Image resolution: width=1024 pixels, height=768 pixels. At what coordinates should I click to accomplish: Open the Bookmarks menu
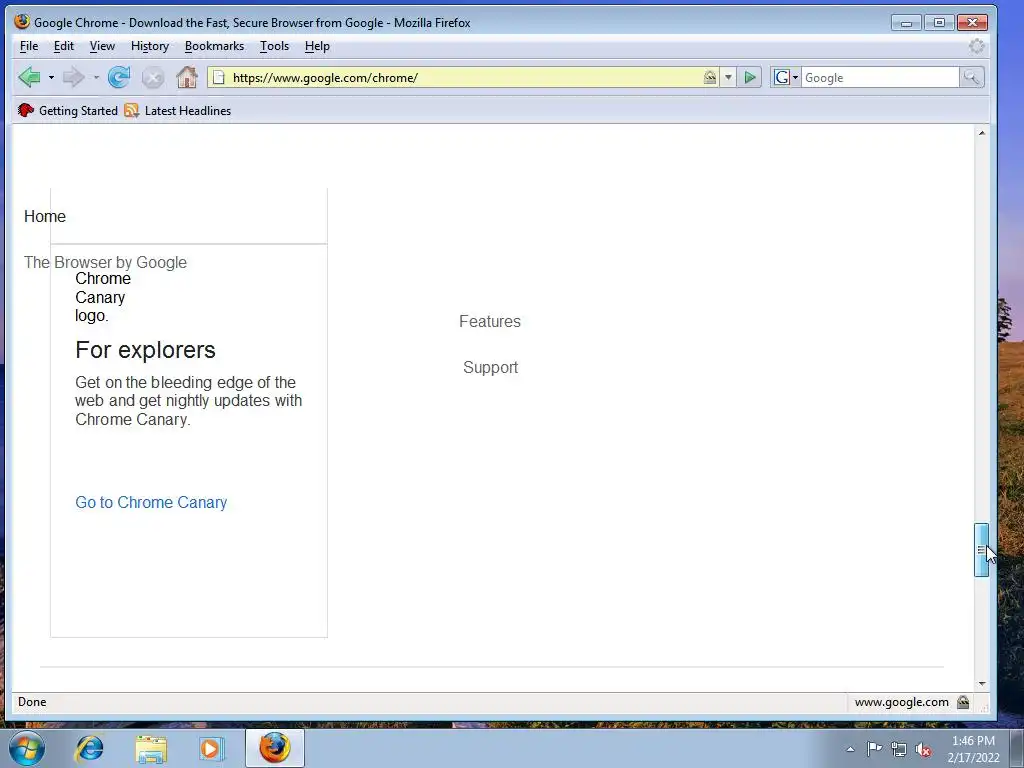[214, 46]
